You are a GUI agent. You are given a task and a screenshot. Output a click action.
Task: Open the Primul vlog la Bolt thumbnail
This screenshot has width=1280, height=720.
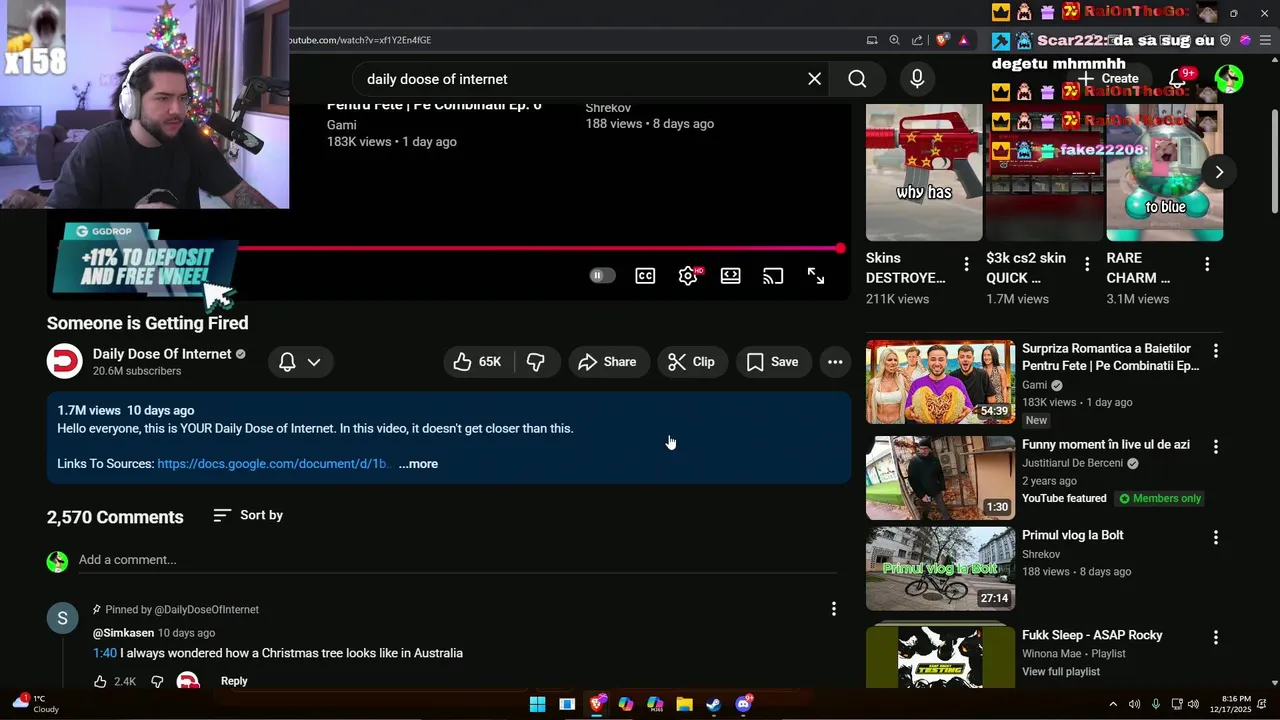point(940,569)
